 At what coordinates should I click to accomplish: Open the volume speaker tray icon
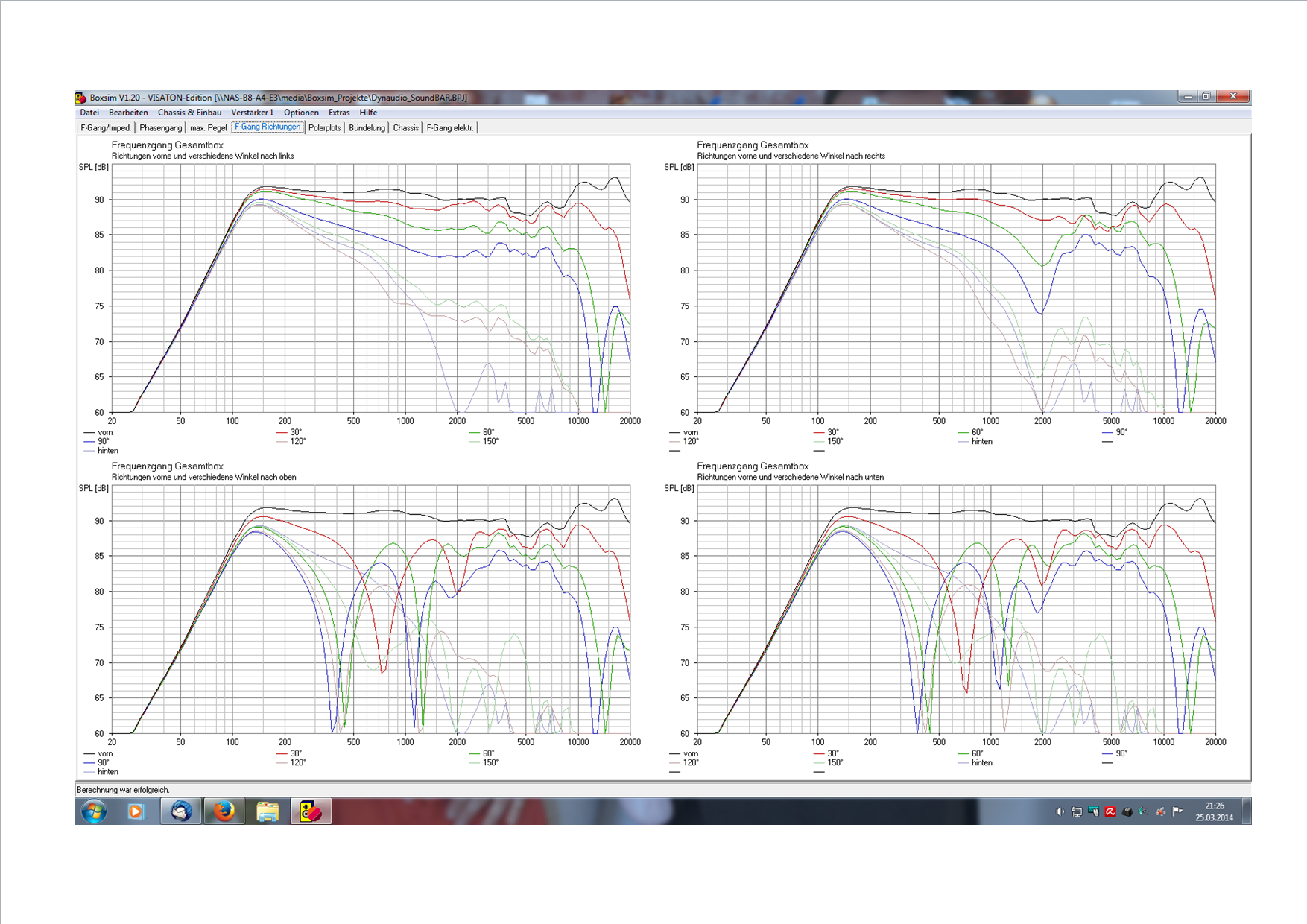pos(1060,811)
